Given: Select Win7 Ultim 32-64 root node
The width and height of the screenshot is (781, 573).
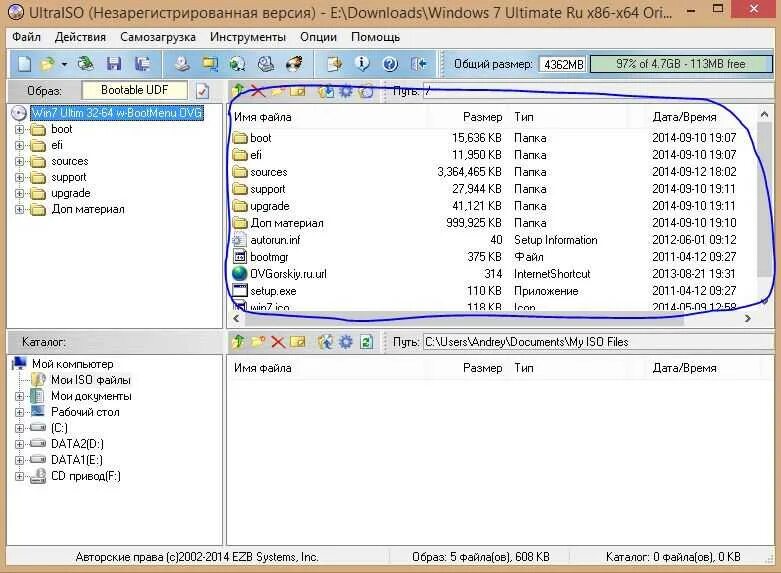Looking at the screenshot, I should pyautogui.click(x=117, y=113).
